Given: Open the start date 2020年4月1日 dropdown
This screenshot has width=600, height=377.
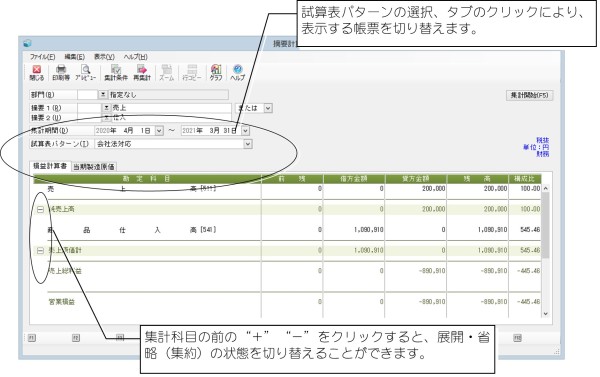Looking at the screenshot, I should point(159,131).
